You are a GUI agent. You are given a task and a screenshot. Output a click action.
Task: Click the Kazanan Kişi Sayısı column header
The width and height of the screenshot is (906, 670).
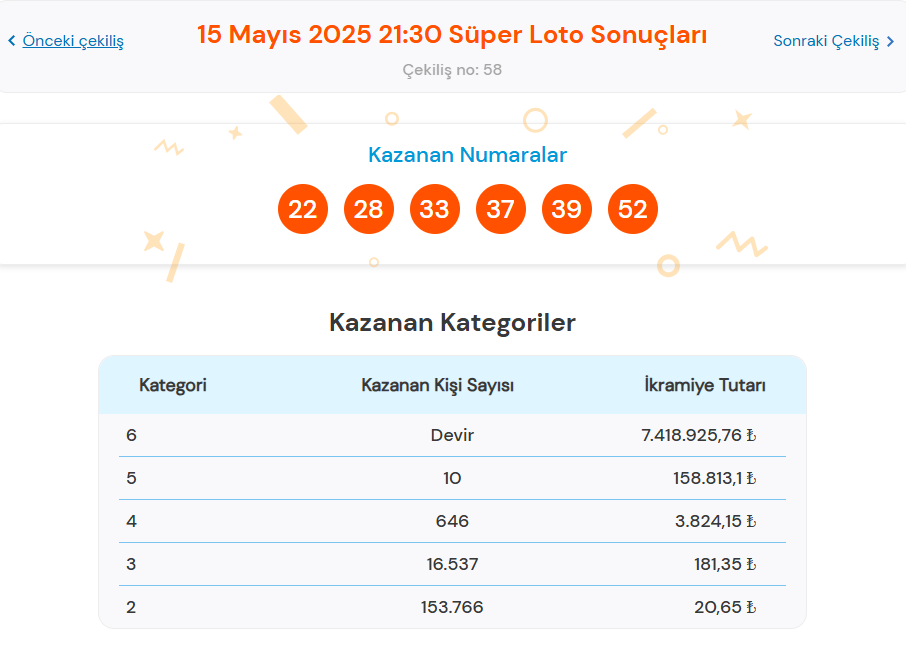[x=437, y=385]
